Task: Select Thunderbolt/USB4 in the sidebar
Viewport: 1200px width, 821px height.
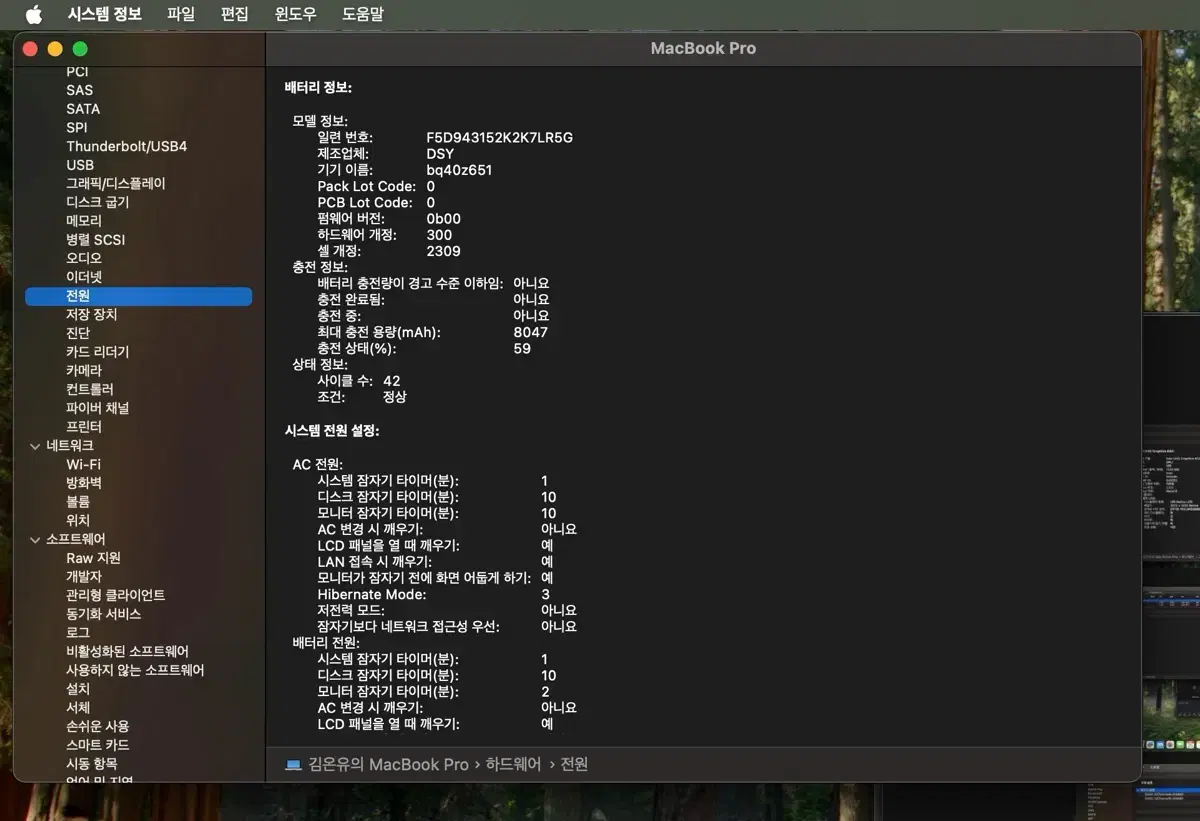Action: tap(127, 146)
